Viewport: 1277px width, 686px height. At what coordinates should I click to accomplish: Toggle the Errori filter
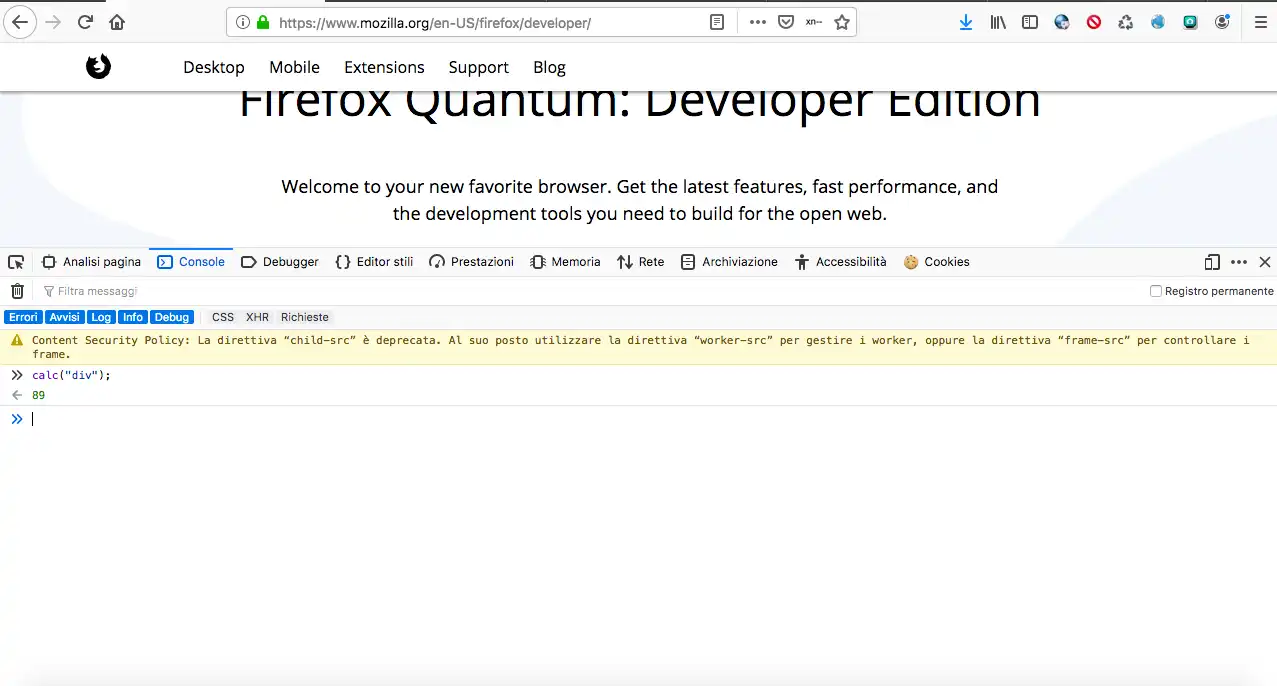pos(23,317)
